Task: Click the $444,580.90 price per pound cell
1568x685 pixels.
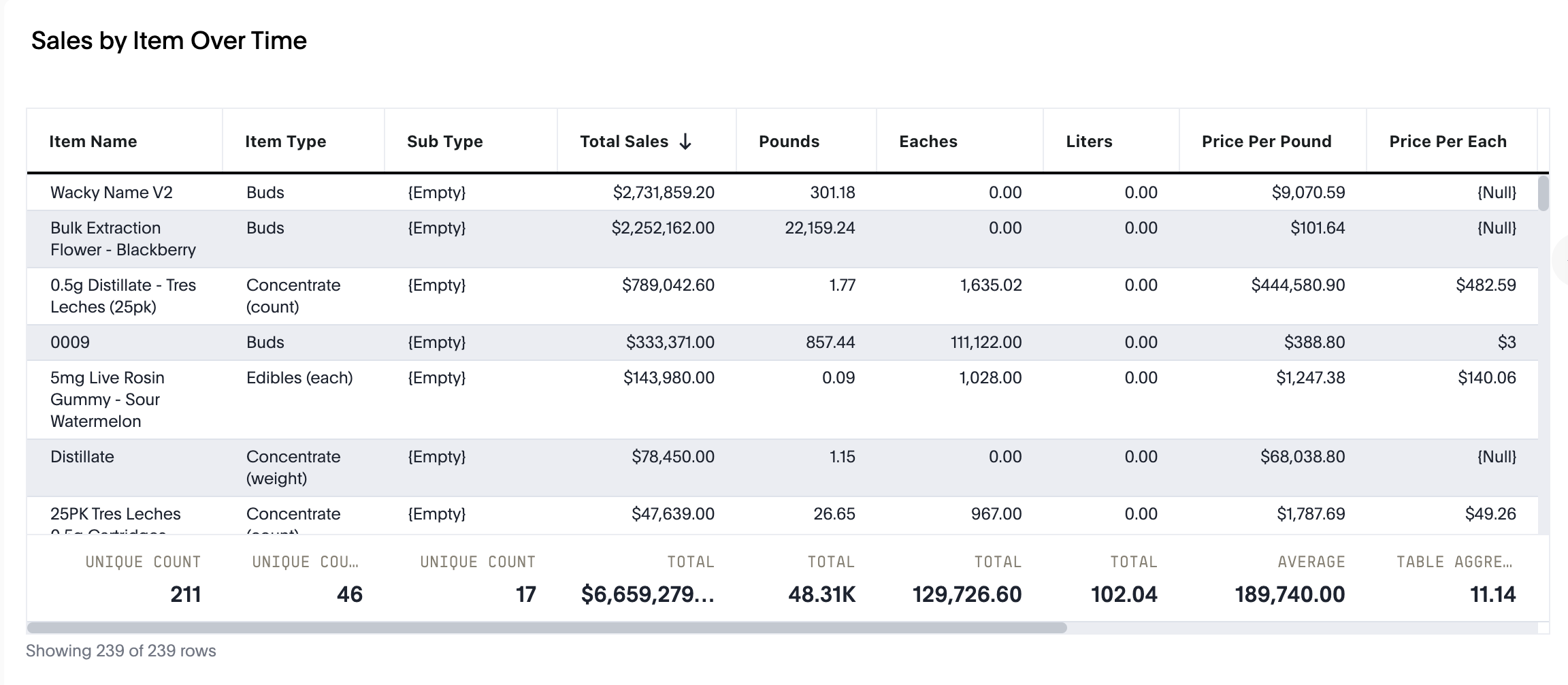Action: point(1297,285)
